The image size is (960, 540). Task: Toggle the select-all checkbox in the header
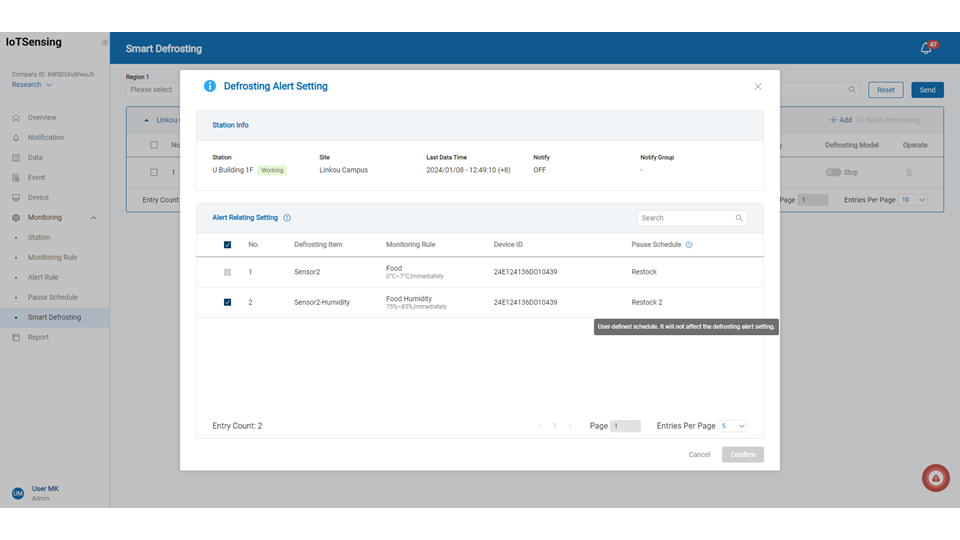coord(228,245)
